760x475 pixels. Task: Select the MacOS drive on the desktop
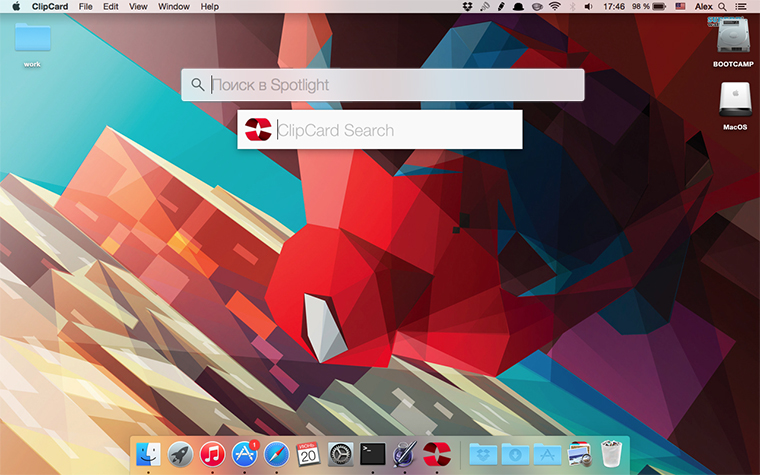(735, 106)
